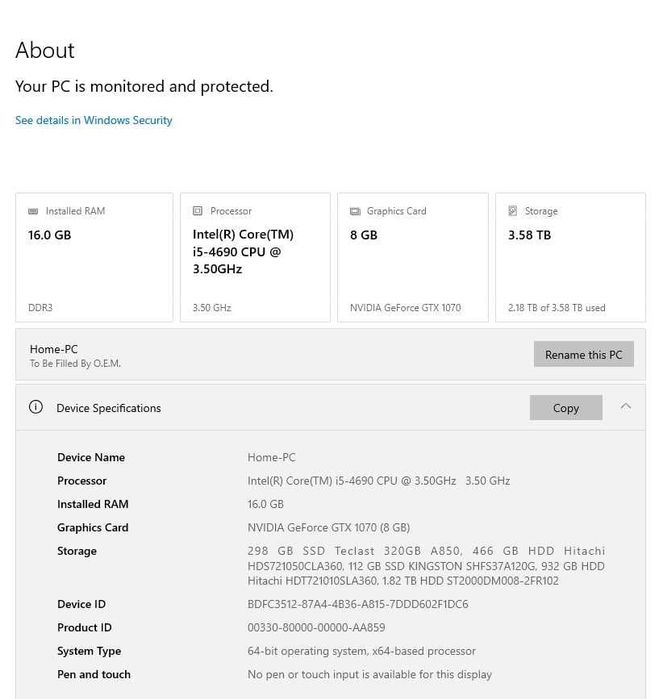Copy the device specifications

pyautogui.click(x=566, y=408)
